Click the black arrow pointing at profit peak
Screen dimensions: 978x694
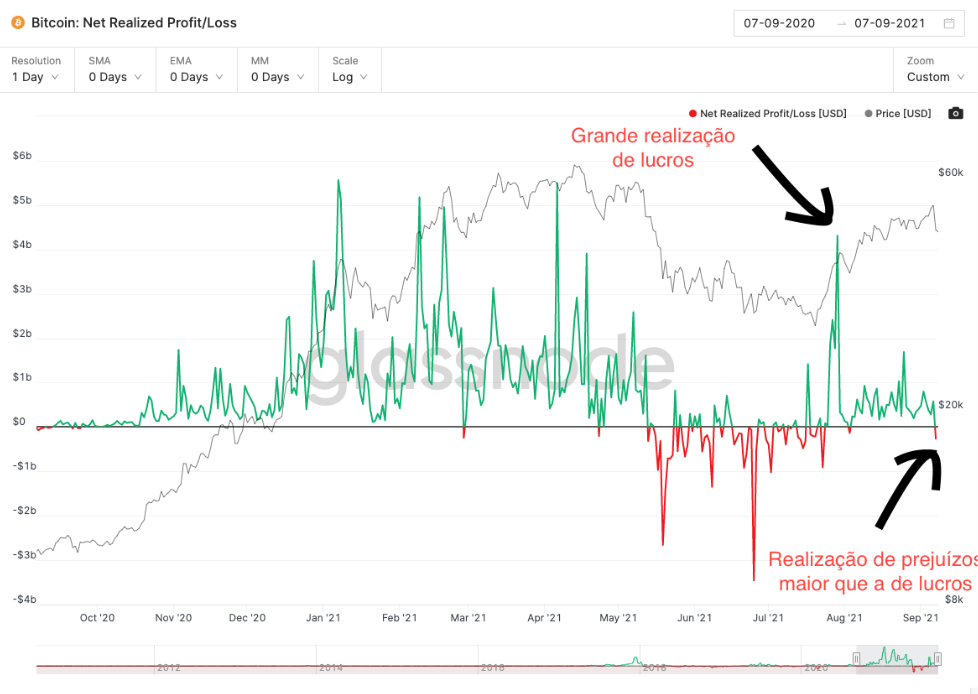[x=792, y=184]
